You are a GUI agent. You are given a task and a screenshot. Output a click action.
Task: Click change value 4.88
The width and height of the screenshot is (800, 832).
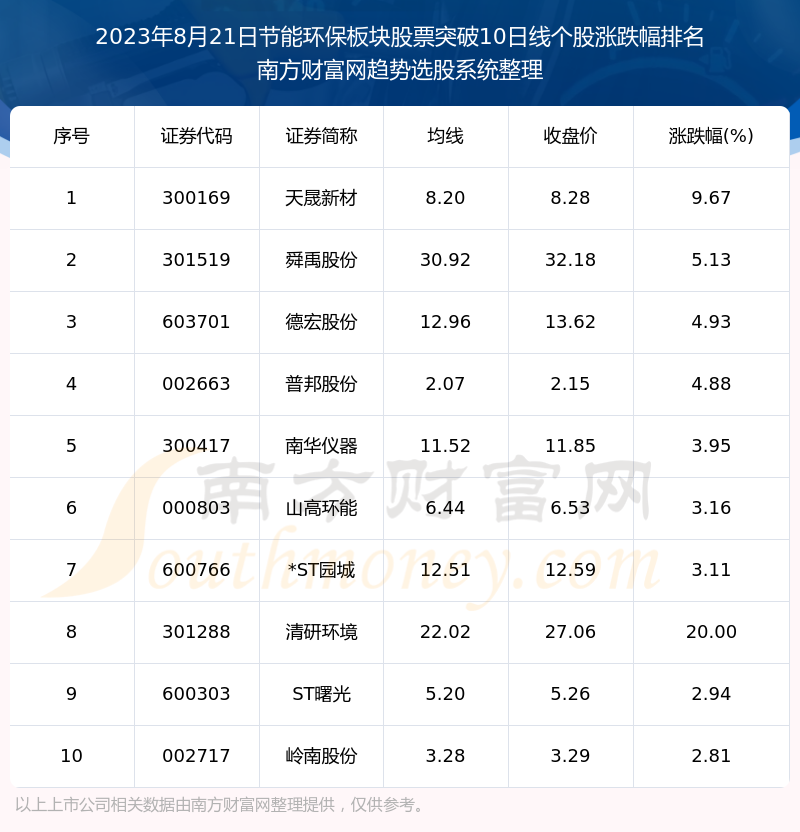click(x=711, y=384)
